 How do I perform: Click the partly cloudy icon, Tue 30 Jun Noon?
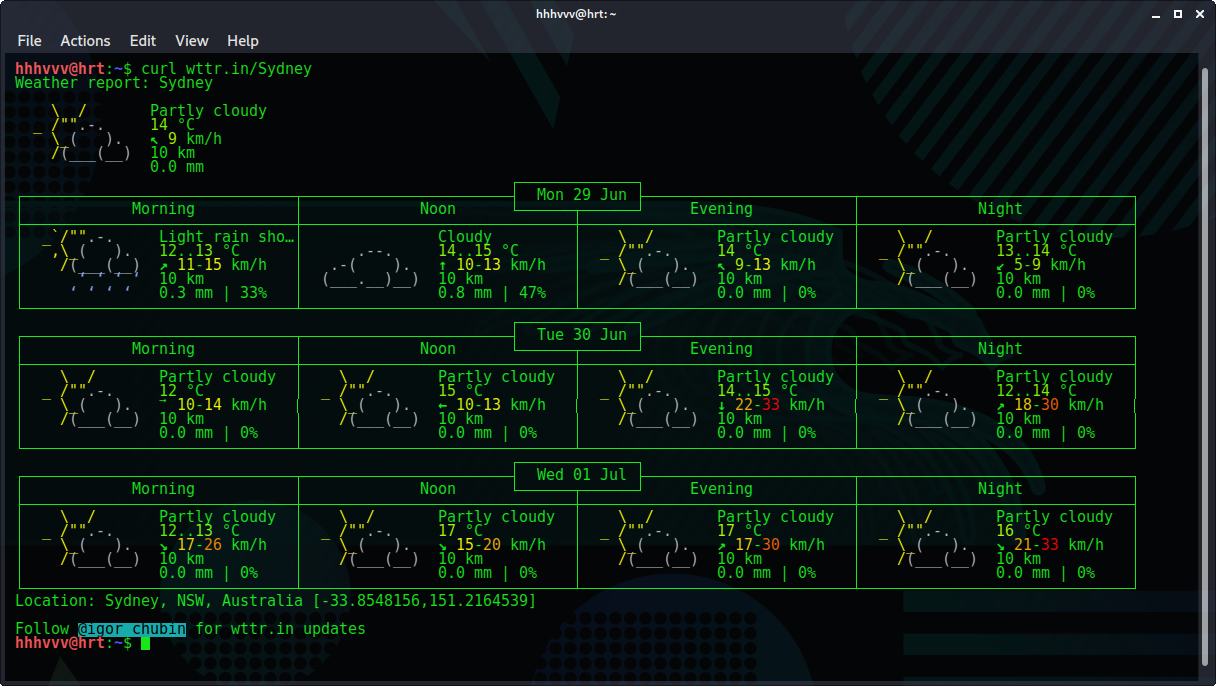coord(370,398)
